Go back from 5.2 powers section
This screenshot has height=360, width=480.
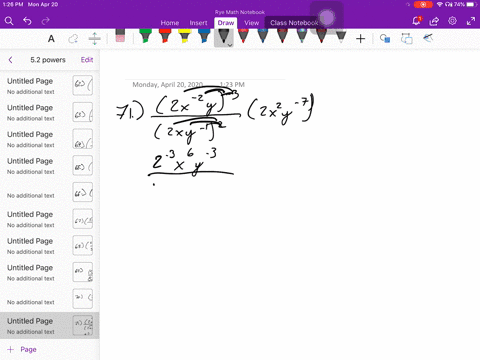pyautogui.click(x=10, y=60)
